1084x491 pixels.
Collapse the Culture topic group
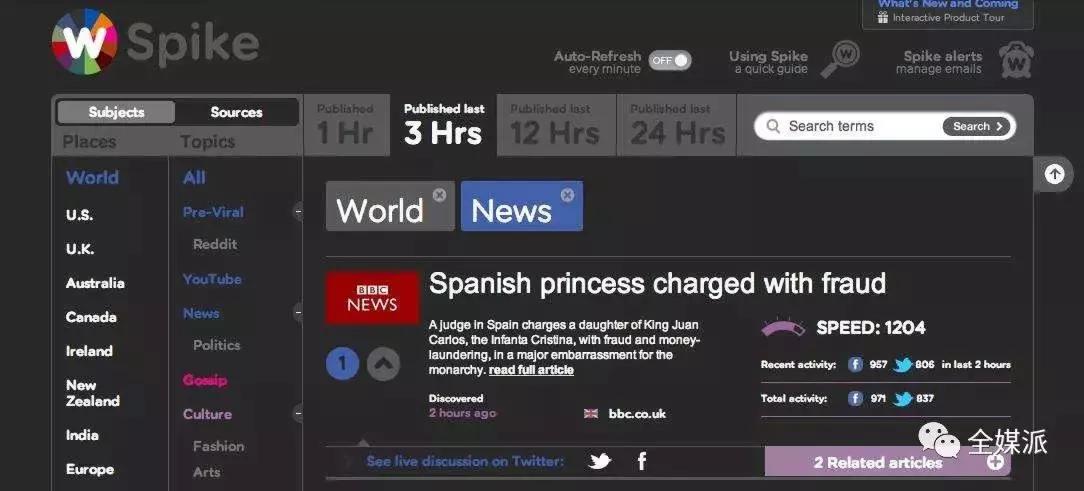[x=297, y=414]
